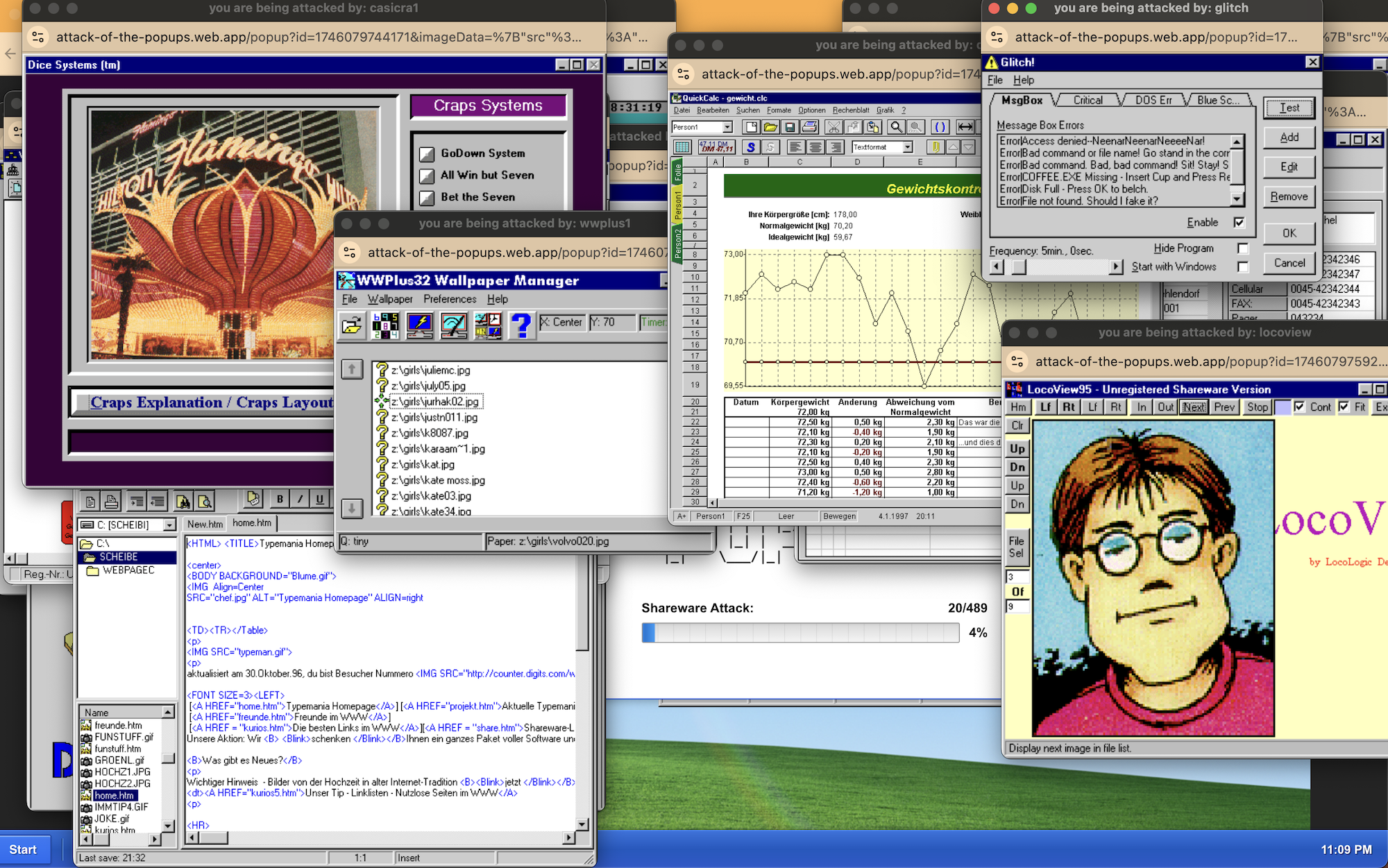Click the DM 47,11 currency format icon
1388x868 pixels.
pyautogui.click(x=717, y=147)
